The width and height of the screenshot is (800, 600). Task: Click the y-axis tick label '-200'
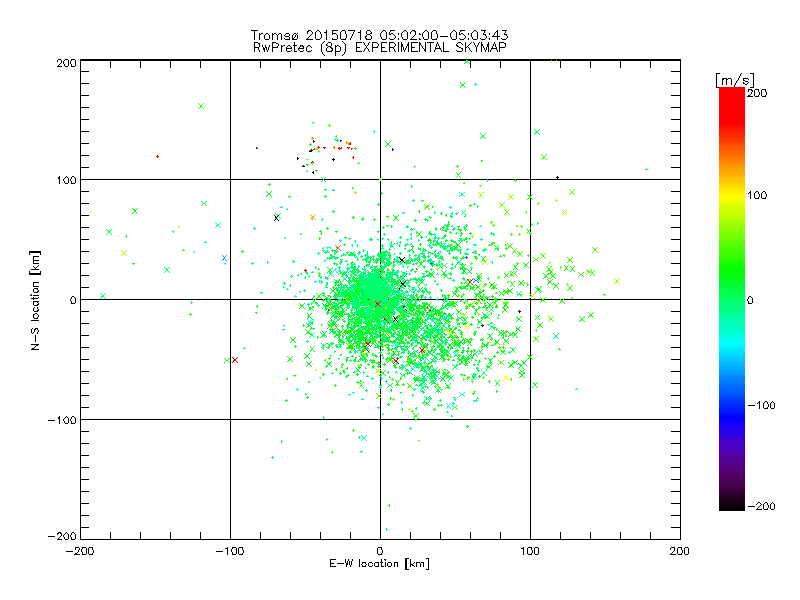coord(62,536)
